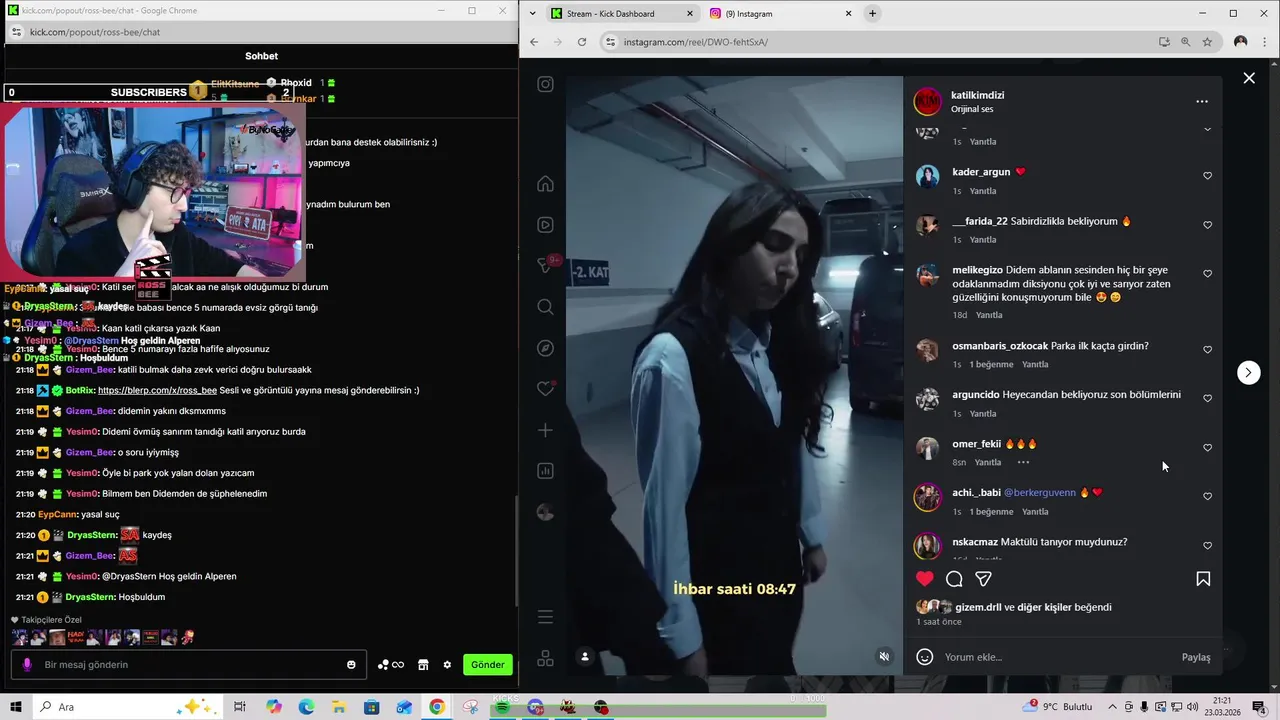The width and height of the screenshot is (1280, 720).
Task: Open Instagram home from the sidebar
Action: [545, 184]
